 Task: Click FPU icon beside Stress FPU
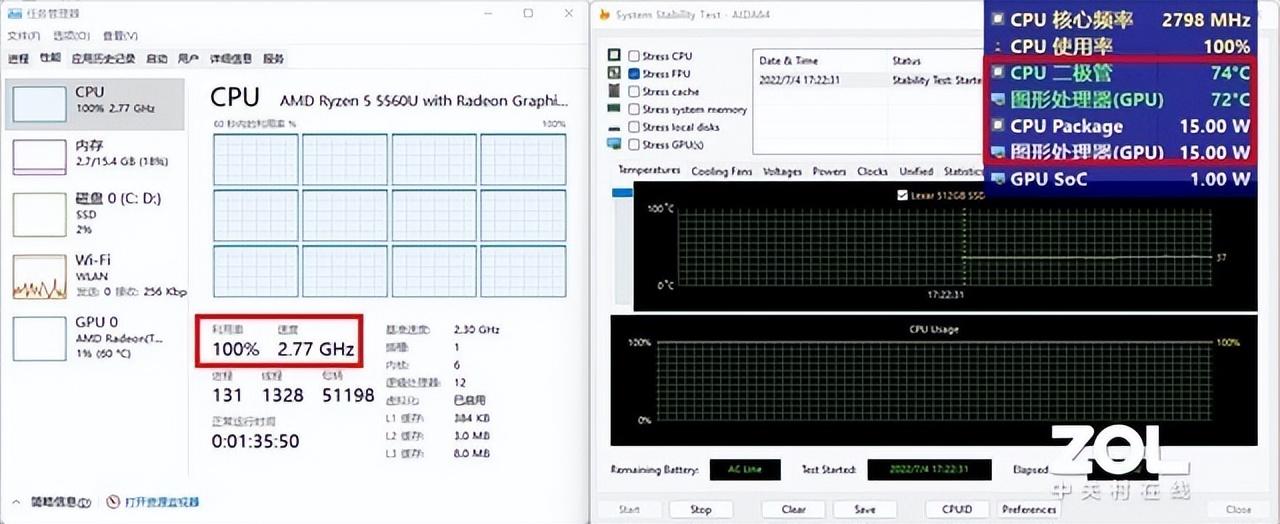tap(614, 74)
